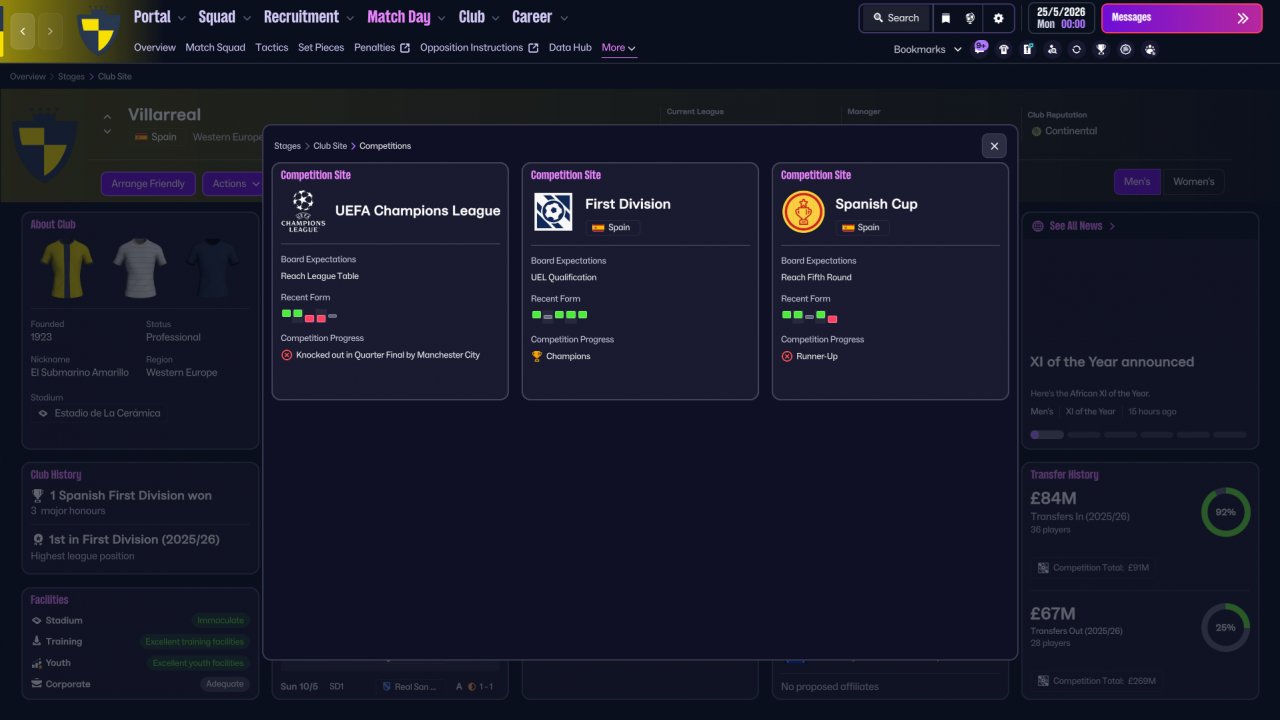Open the More submenu dropdown
Screen dimensions: 1280x720
click(x=619, y=48)
